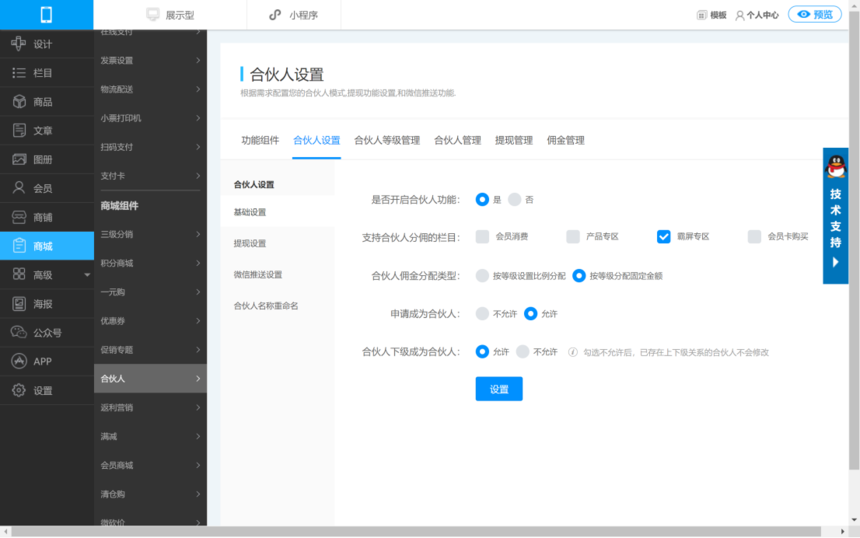Open the 公众号 WeChat icon
This screenshot has width=860, height=538.
point(19,332)
